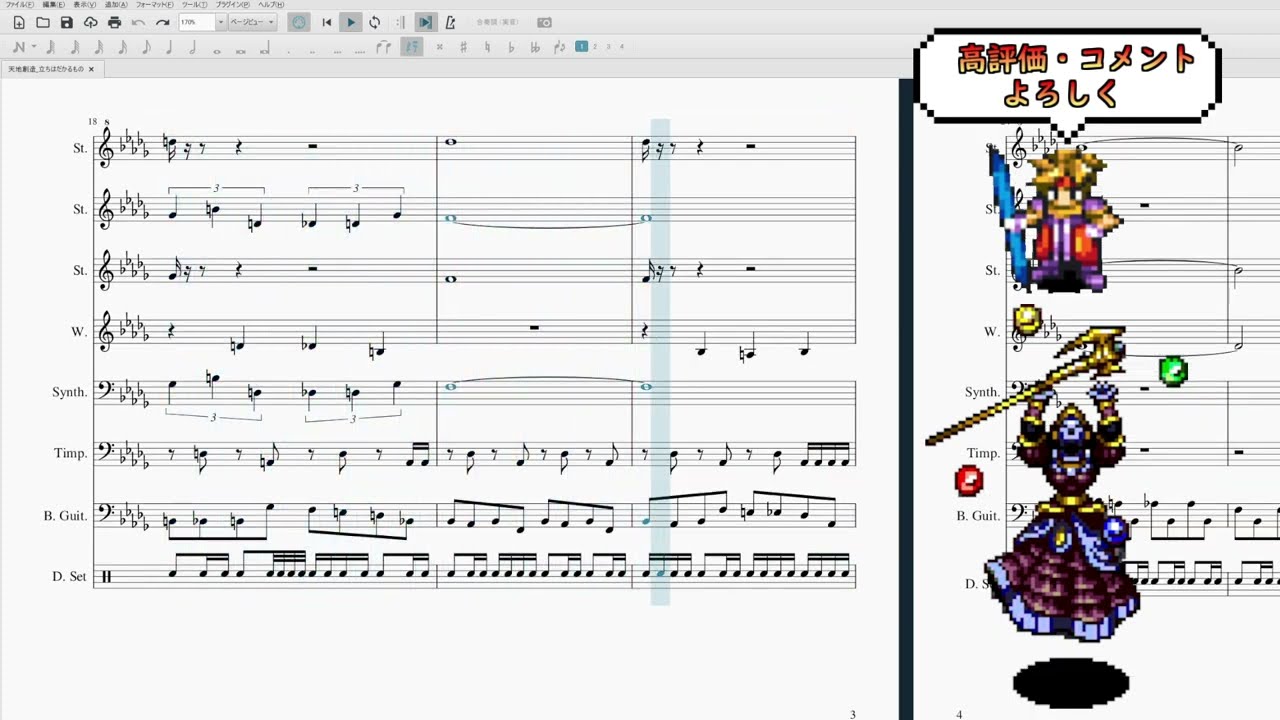
Task: Close the 天地創造 score tab
Action: (x=91, y=69)
